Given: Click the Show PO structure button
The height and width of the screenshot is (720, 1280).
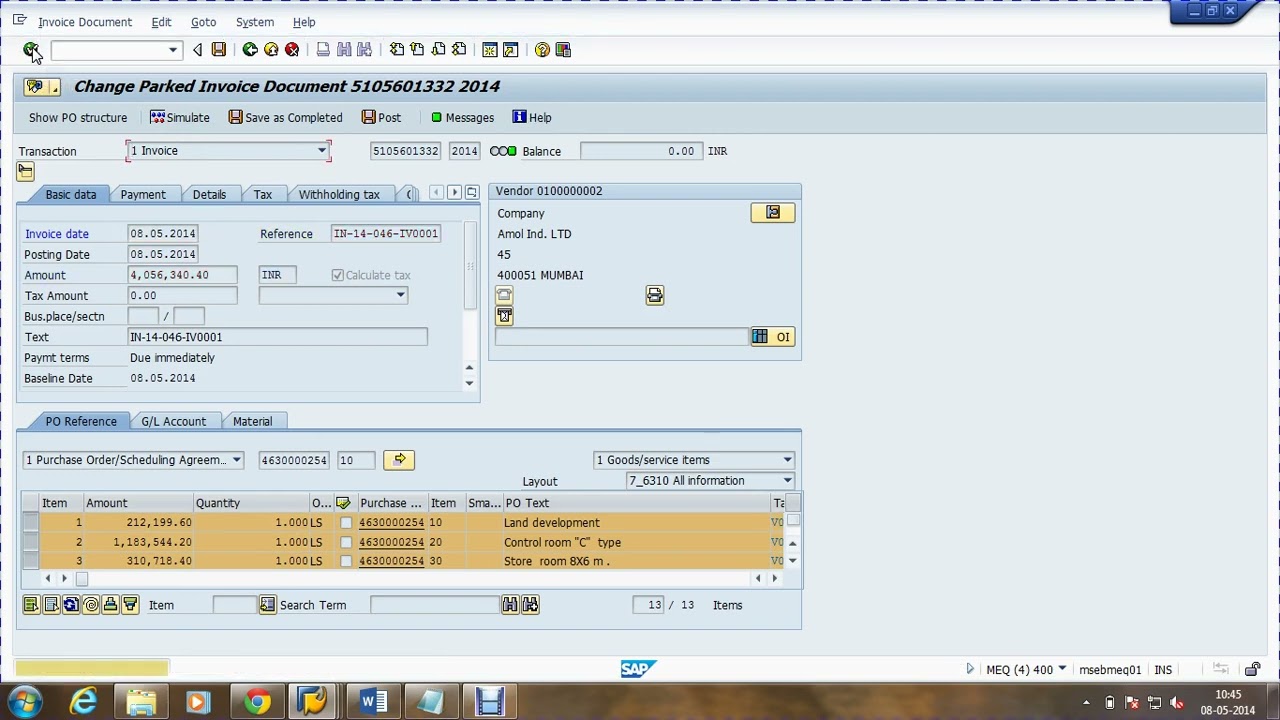Looking at the screenshot, I should click(x=78, y=118).
